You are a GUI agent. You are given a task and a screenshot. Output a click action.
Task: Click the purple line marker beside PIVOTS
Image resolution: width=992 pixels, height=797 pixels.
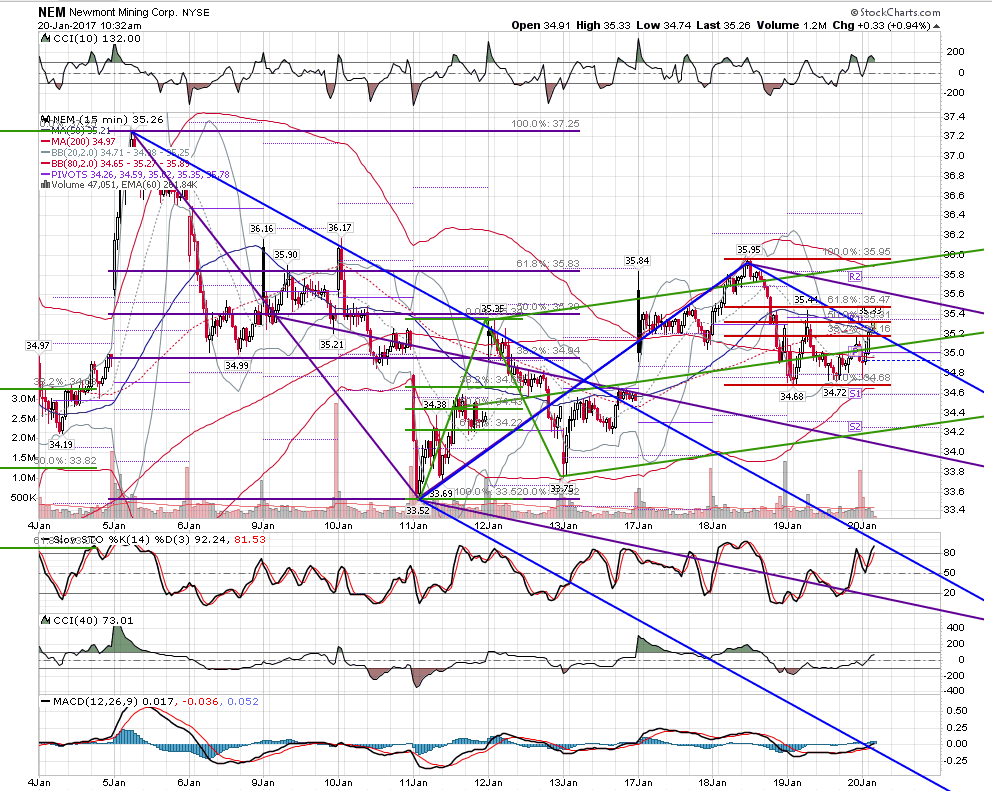click(45, 174)
